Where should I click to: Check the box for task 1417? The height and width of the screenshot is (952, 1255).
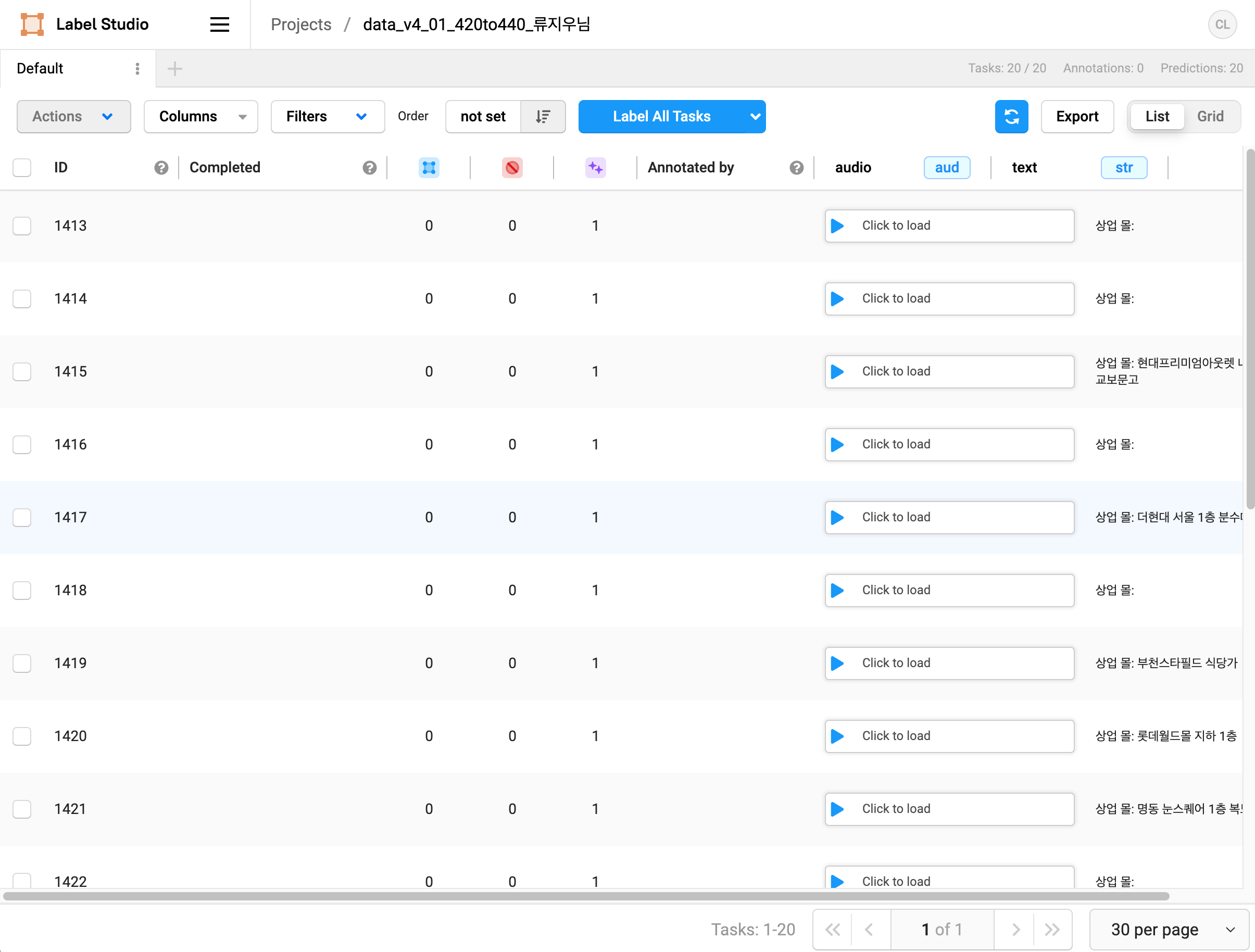22,518
